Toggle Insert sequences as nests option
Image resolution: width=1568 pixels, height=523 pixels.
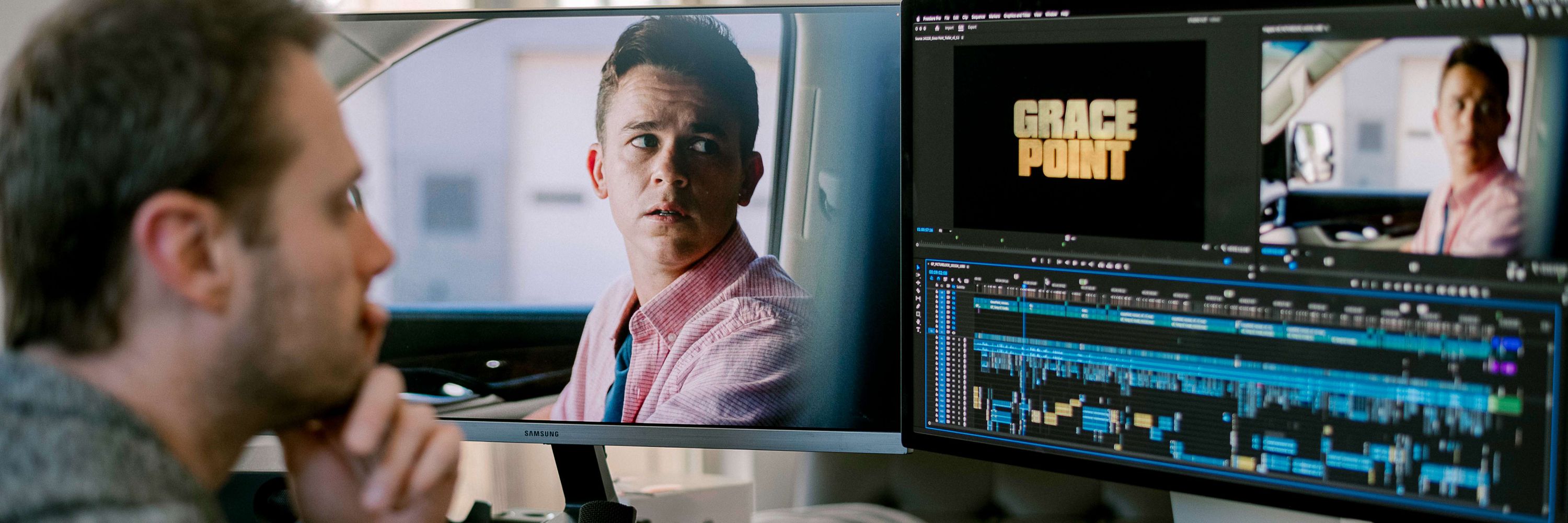[931, 278]
